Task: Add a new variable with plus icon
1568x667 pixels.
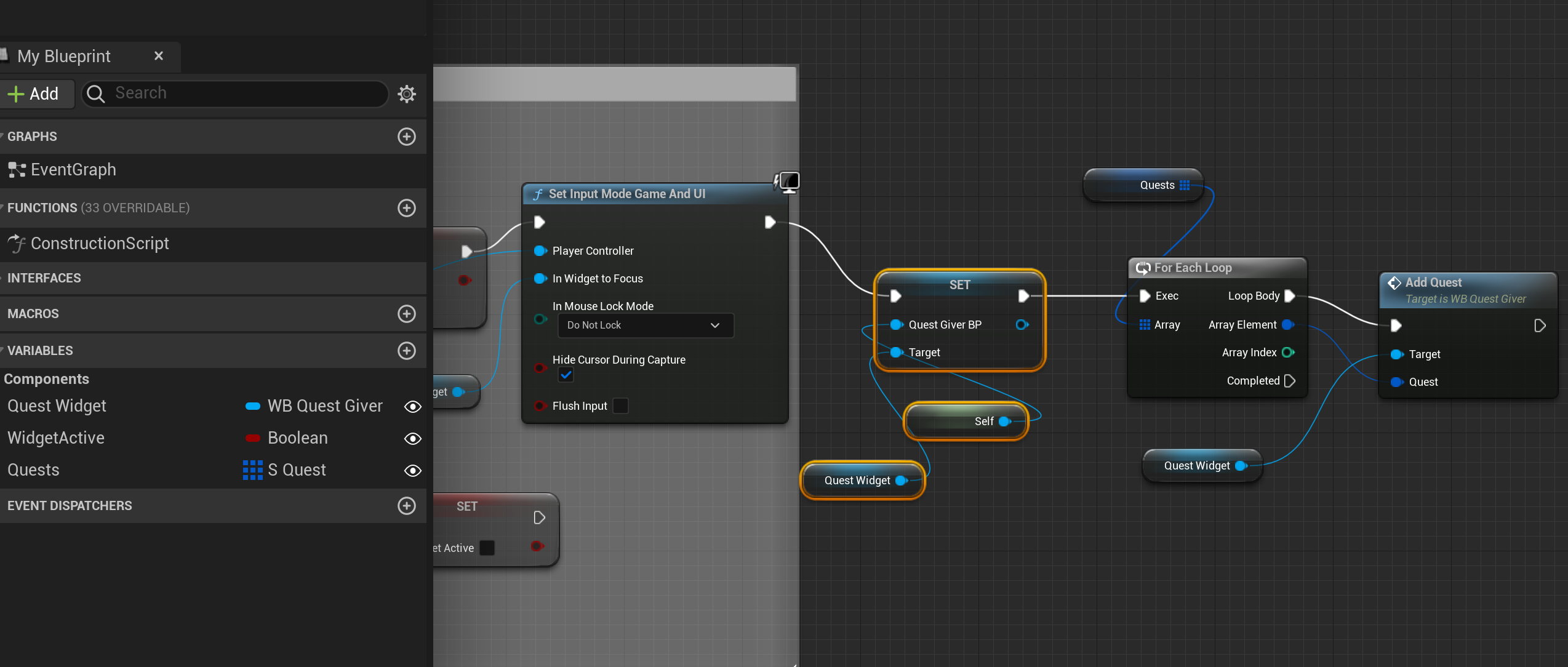Action: tap(407, 351)
